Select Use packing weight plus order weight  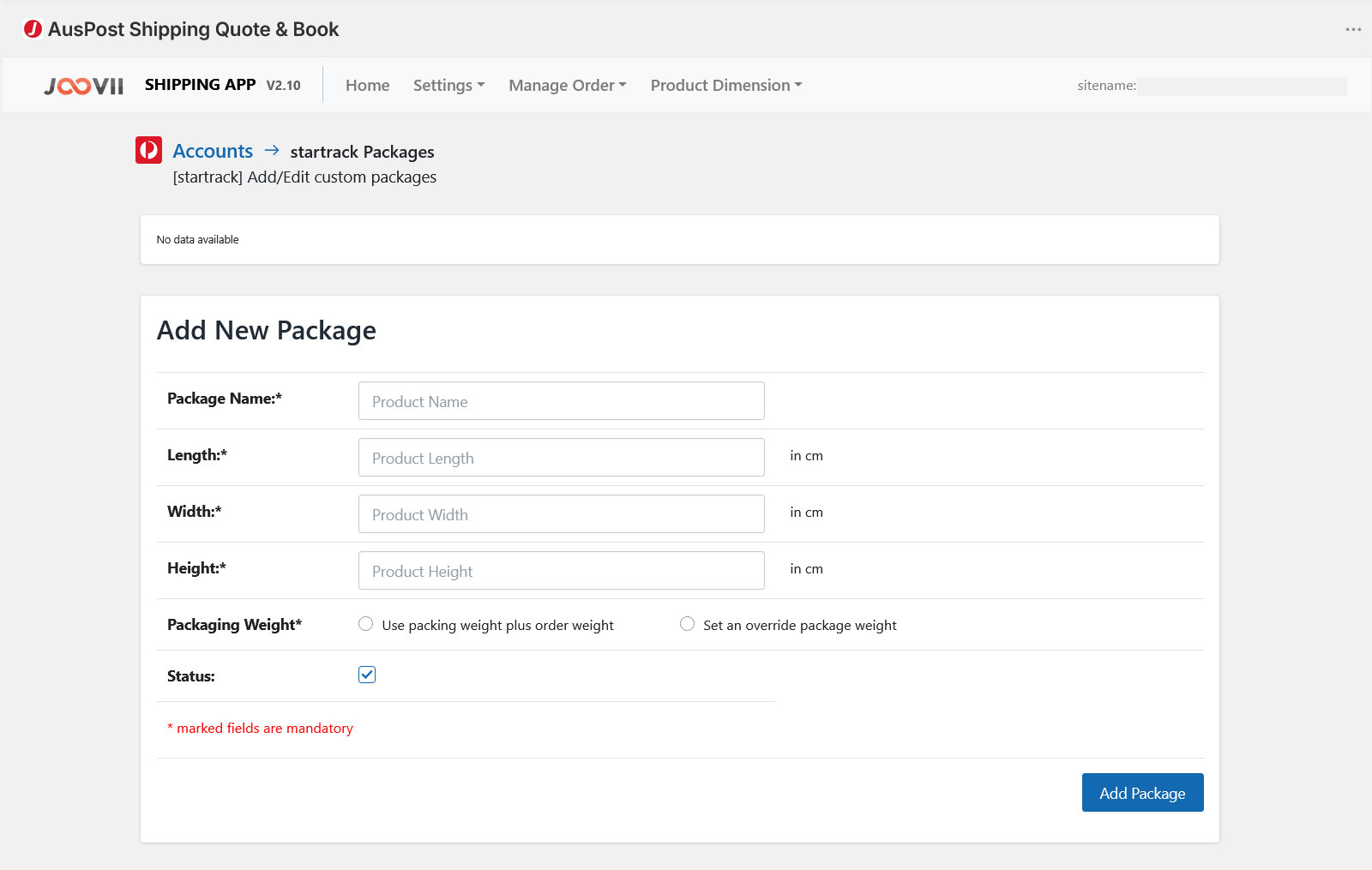click(366, 624)
